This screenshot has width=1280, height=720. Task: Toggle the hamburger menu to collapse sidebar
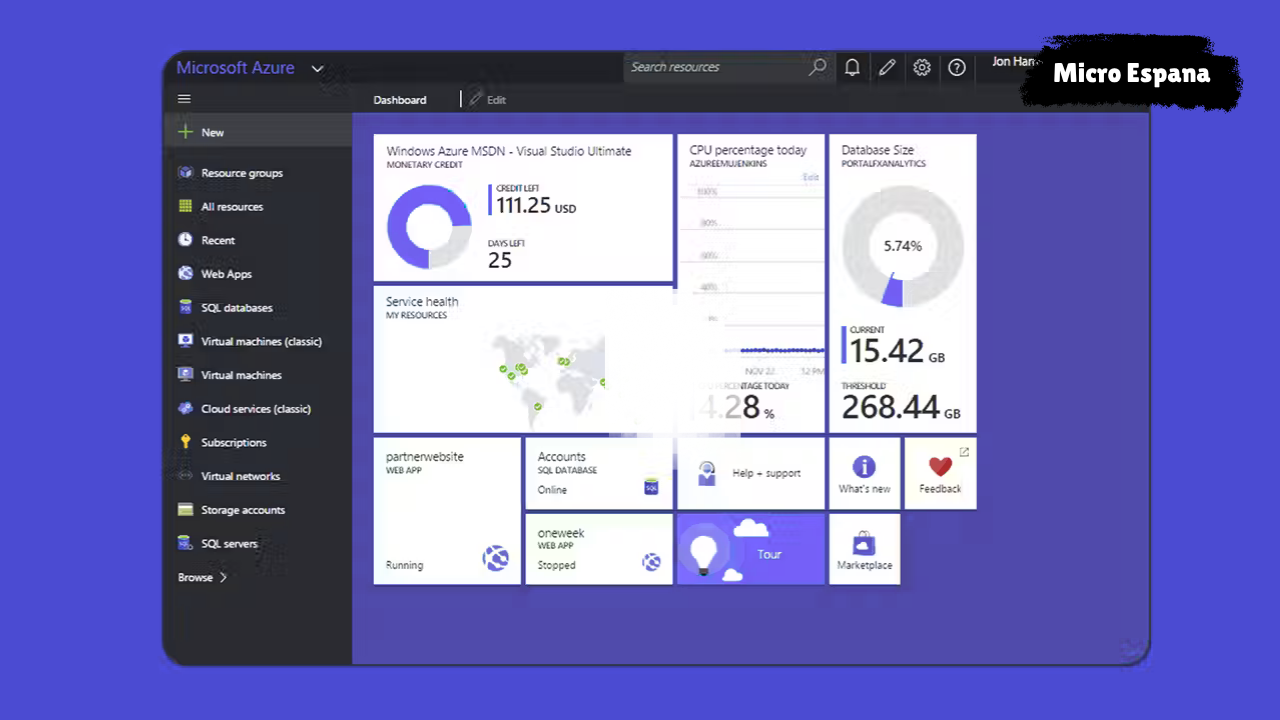coord(184,99)
